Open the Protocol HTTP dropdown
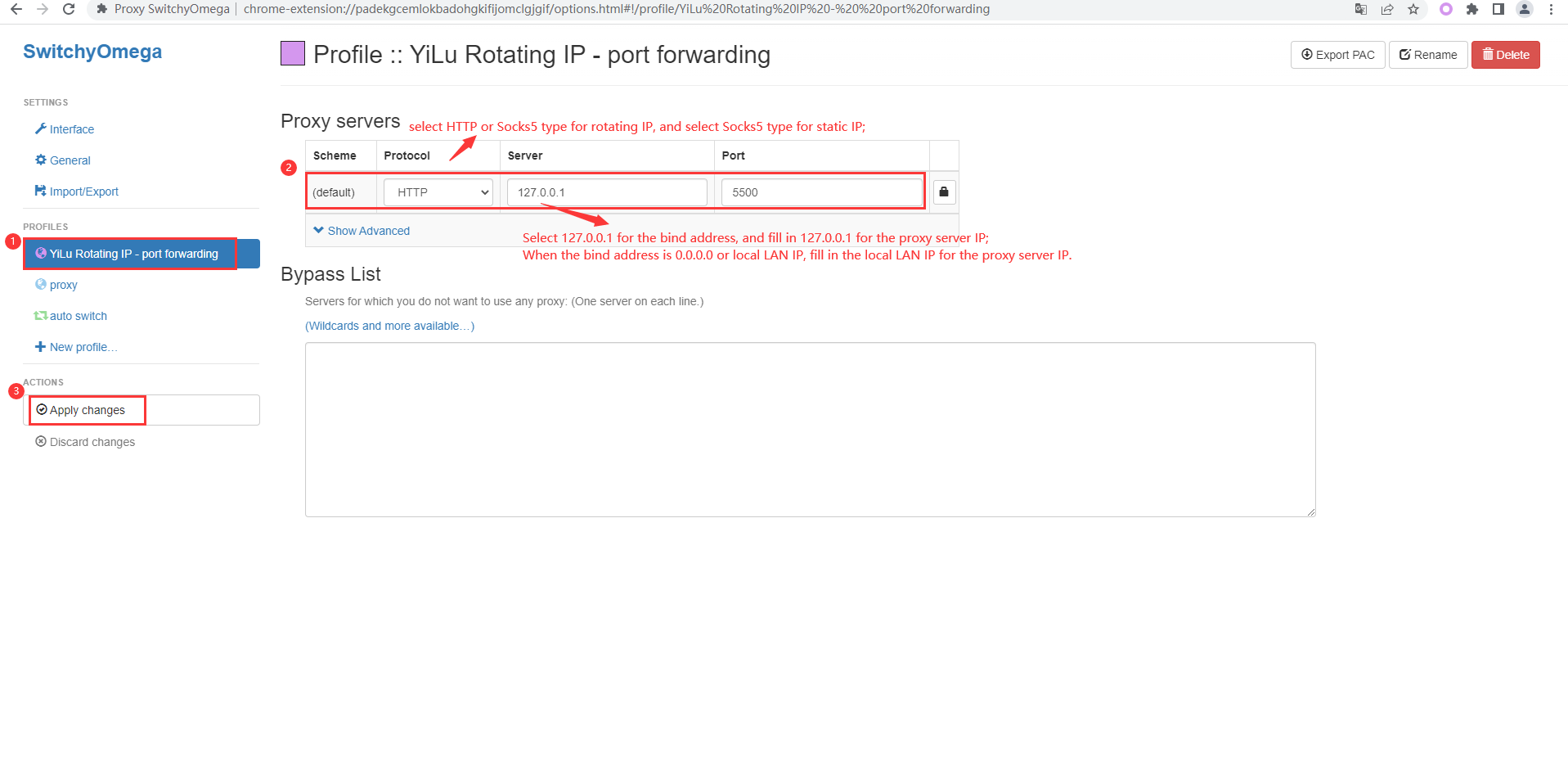Viewport: 1568px width, 757px height. [438, 192]
